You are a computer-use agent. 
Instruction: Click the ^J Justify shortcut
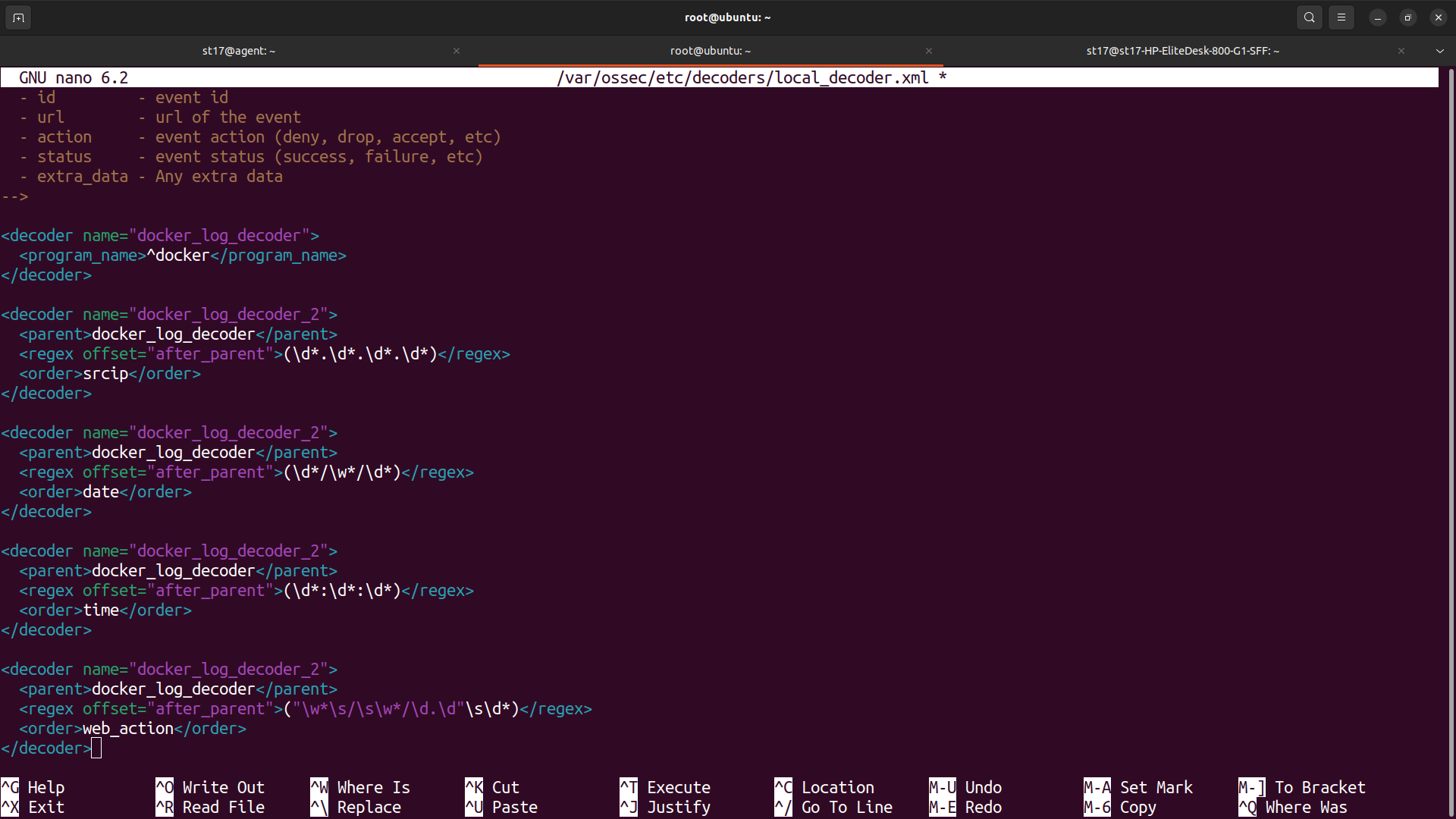(x=665, y=807)
